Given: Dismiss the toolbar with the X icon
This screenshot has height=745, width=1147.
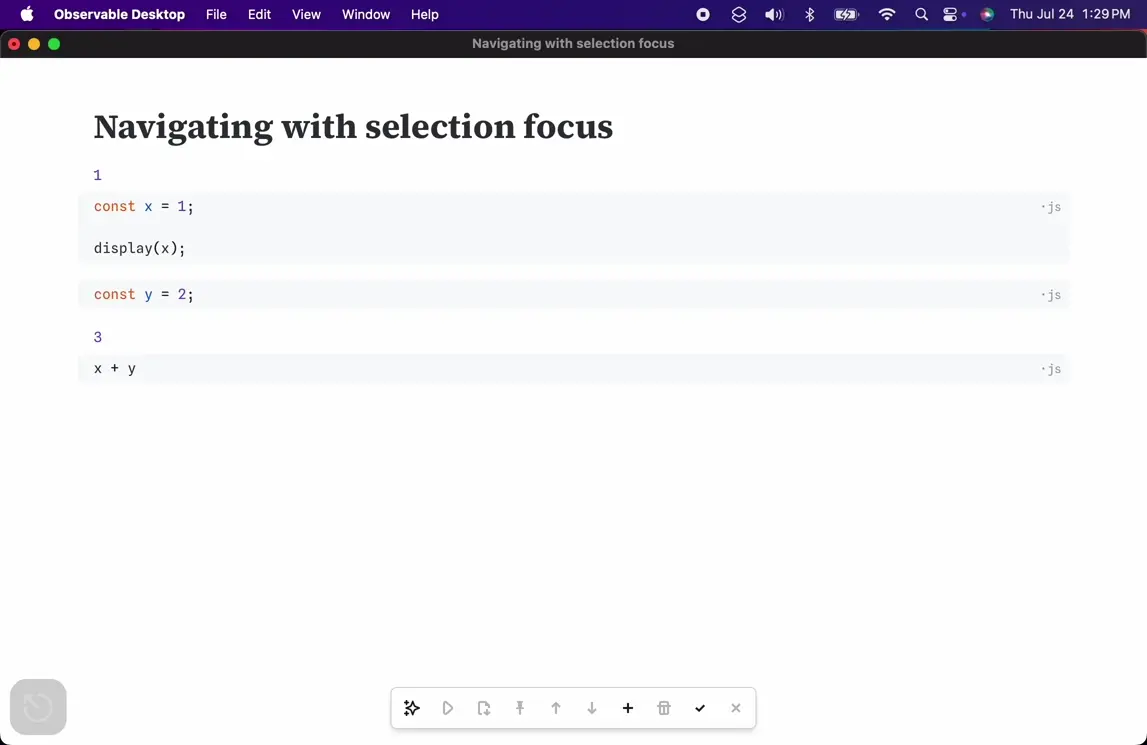Looking at the screenshot, I should click(x=736, y=708).
